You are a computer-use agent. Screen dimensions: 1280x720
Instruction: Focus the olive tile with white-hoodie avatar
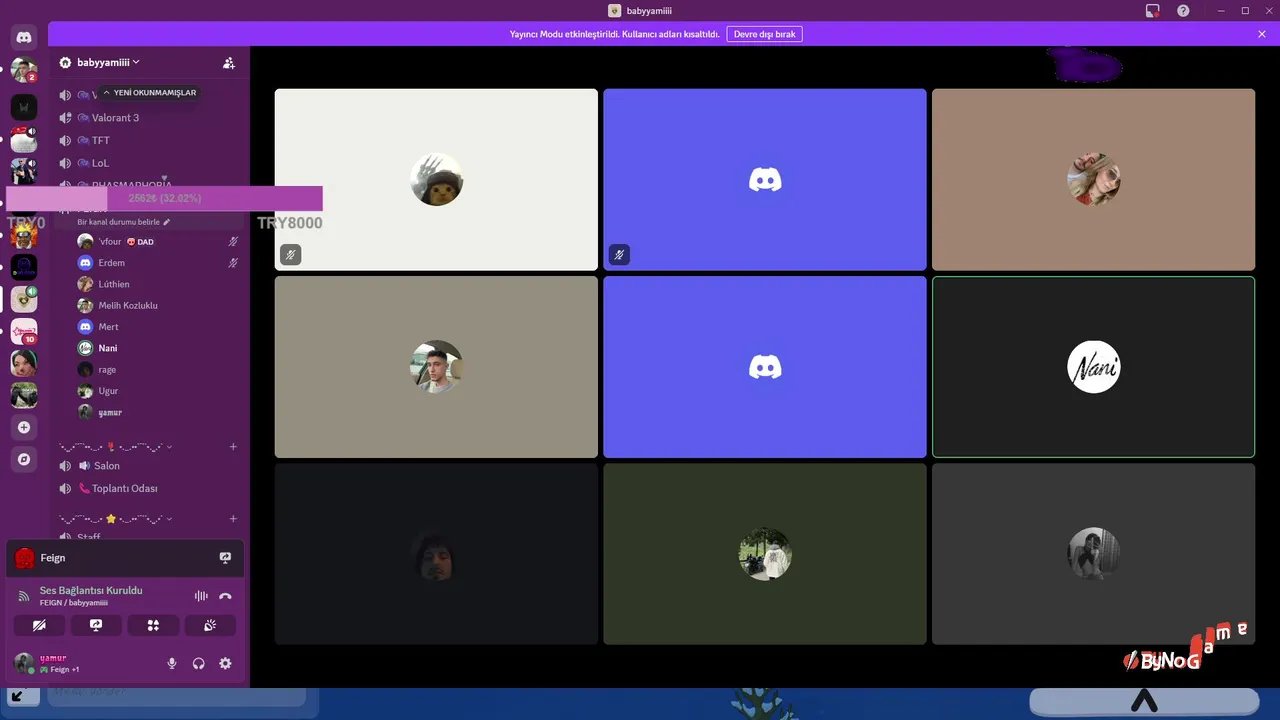[765, 554]
